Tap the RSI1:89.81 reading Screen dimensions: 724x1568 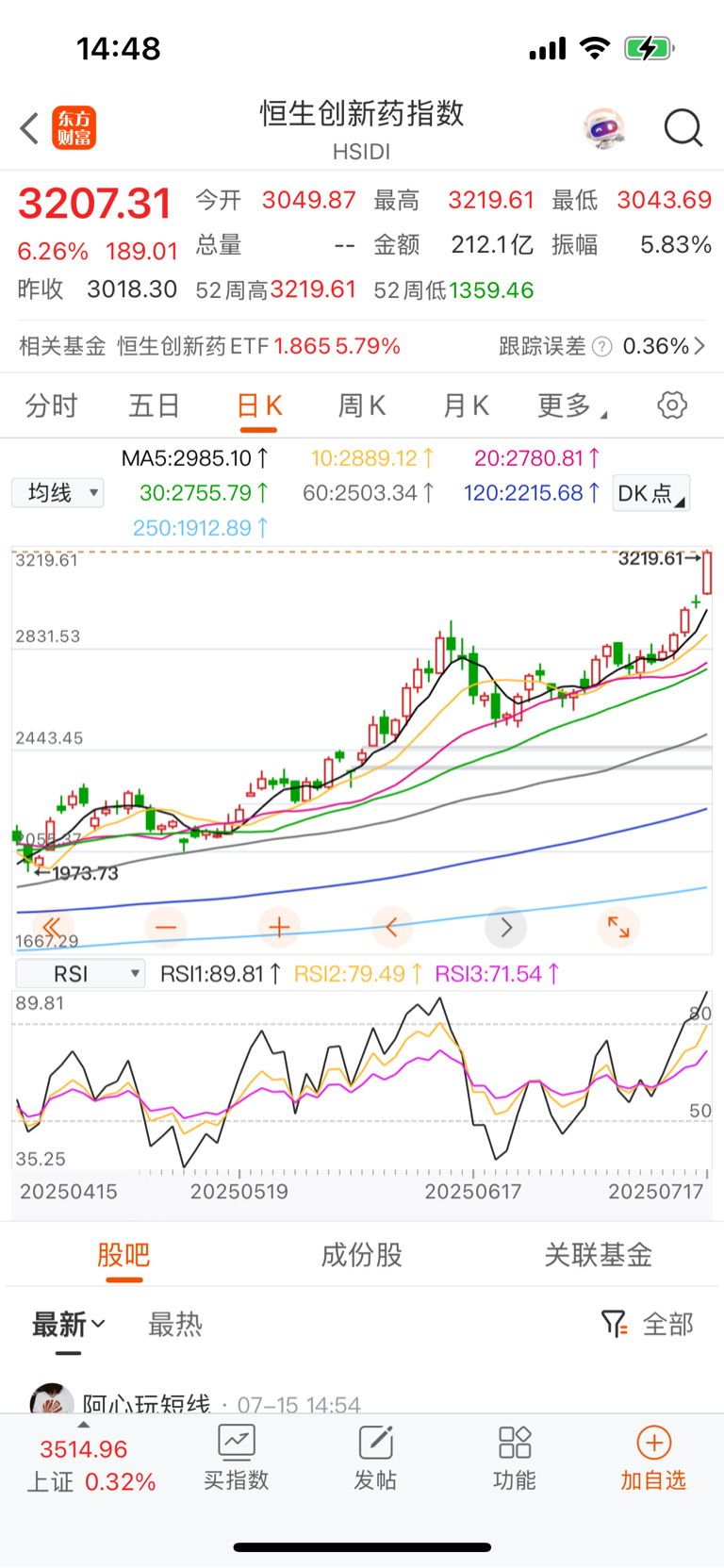pos(221,973)
